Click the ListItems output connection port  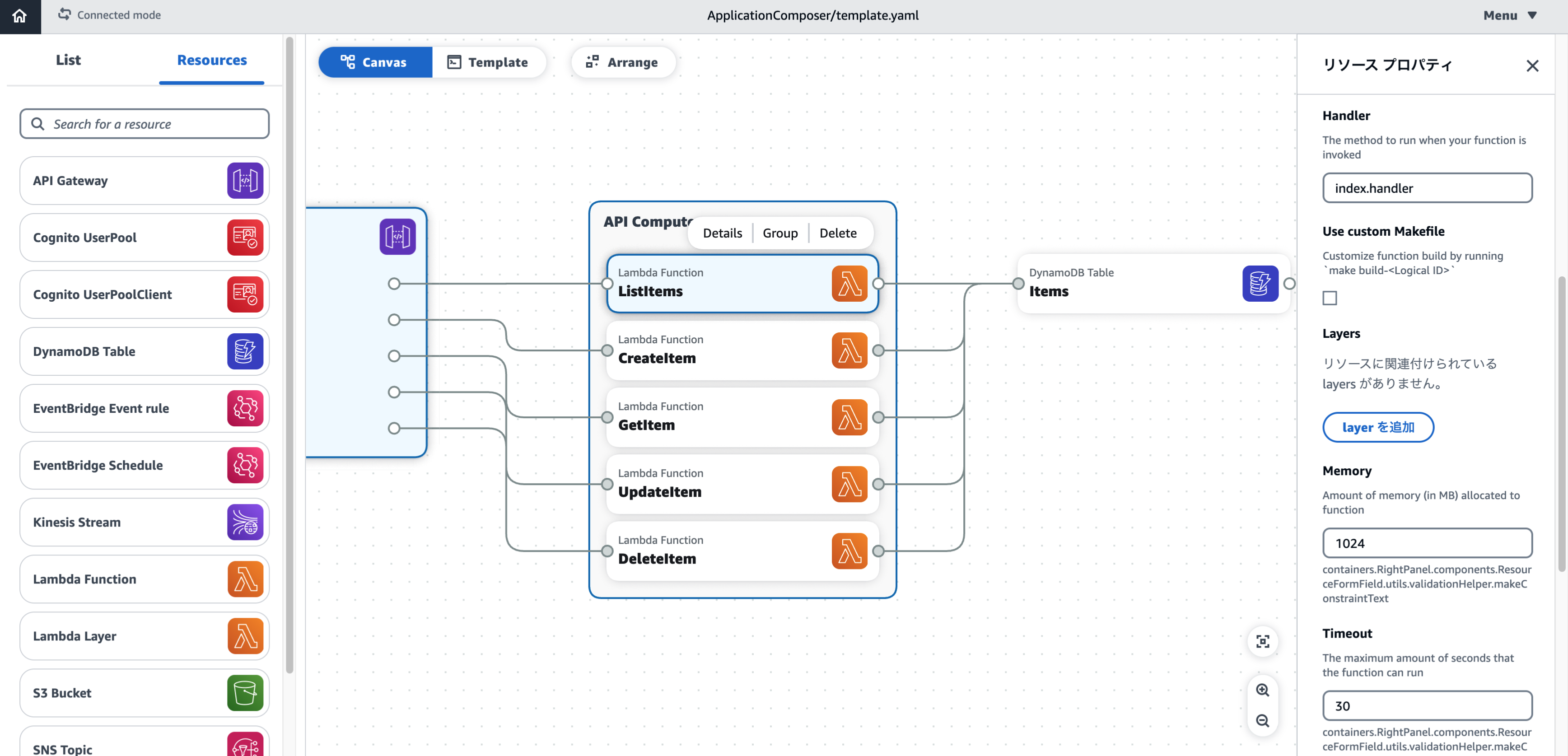coord(878,284)
